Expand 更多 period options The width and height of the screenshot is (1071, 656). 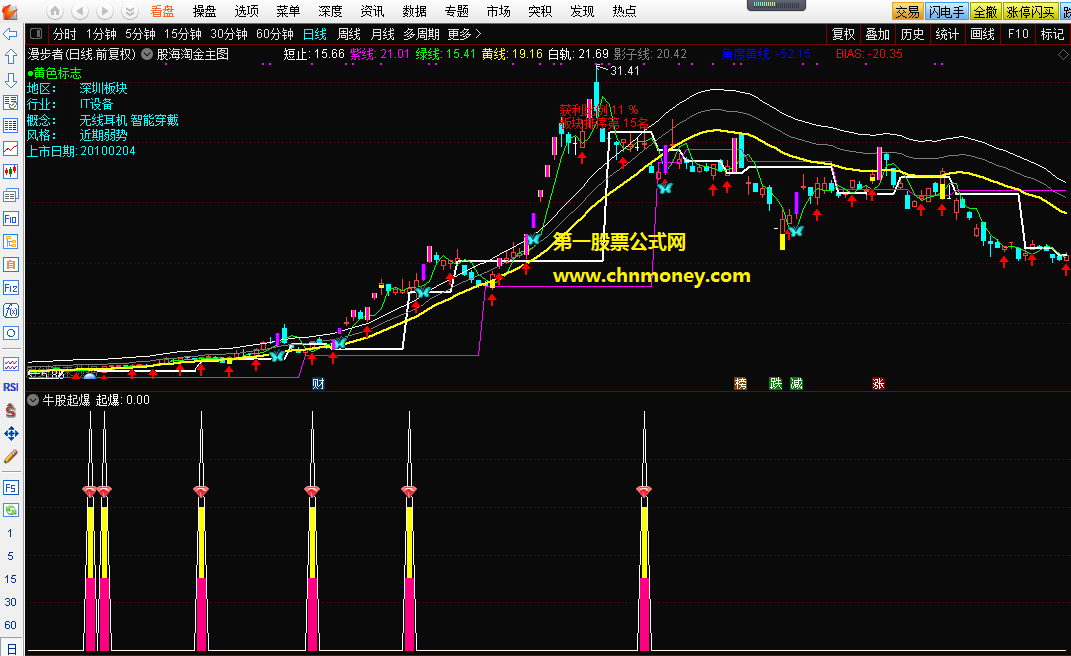[x=464, y=34]
